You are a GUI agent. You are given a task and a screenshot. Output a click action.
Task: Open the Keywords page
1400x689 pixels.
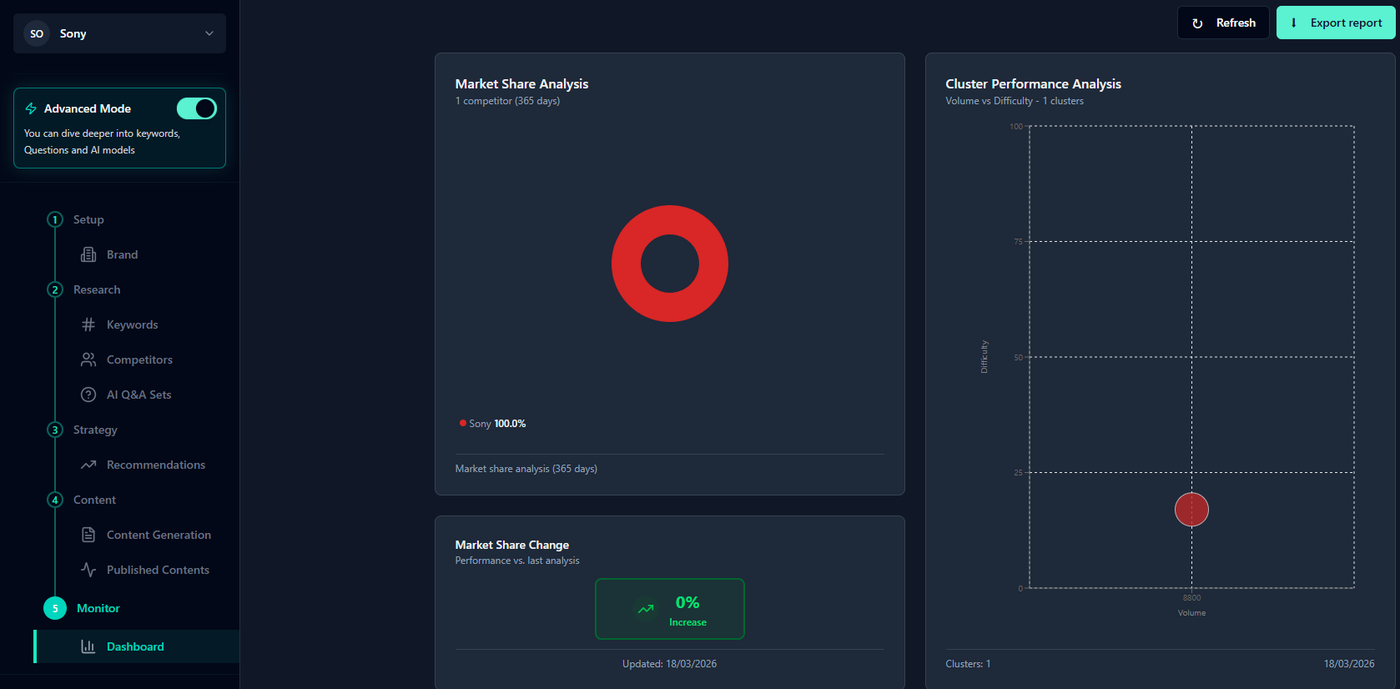(132, 324)
